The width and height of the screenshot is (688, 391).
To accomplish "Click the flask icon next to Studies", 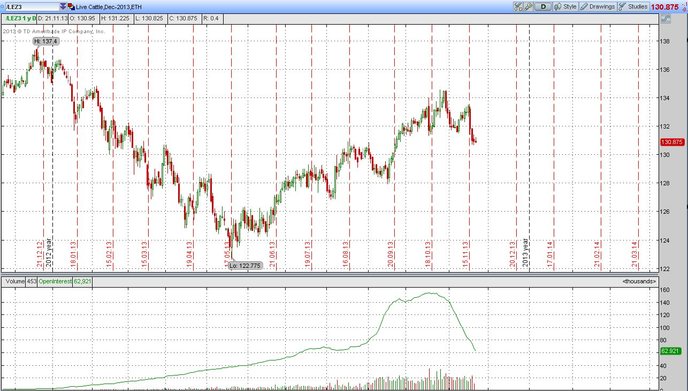I will (623, 7).
